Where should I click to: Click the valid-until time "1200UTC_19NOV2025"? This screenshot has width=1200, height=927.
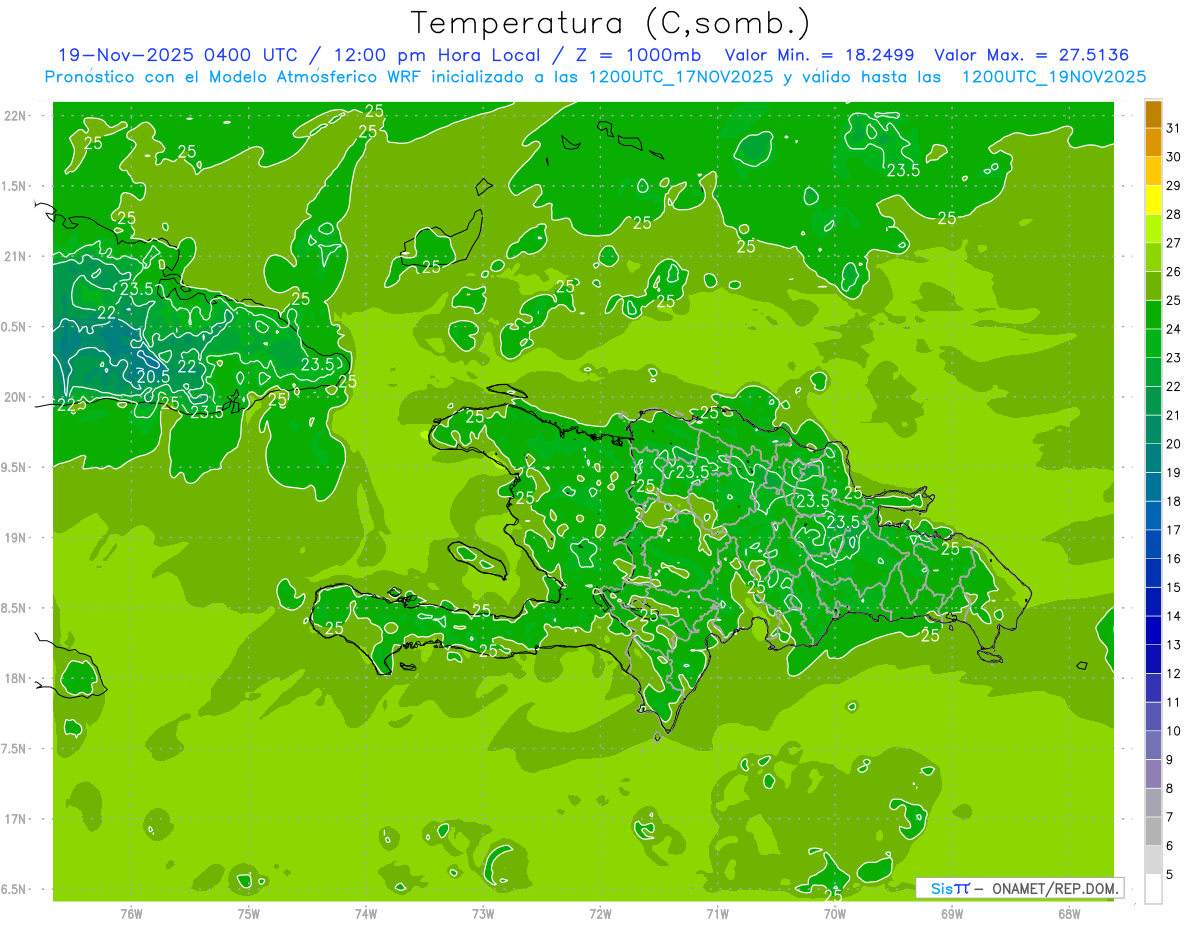(1053, 77)
